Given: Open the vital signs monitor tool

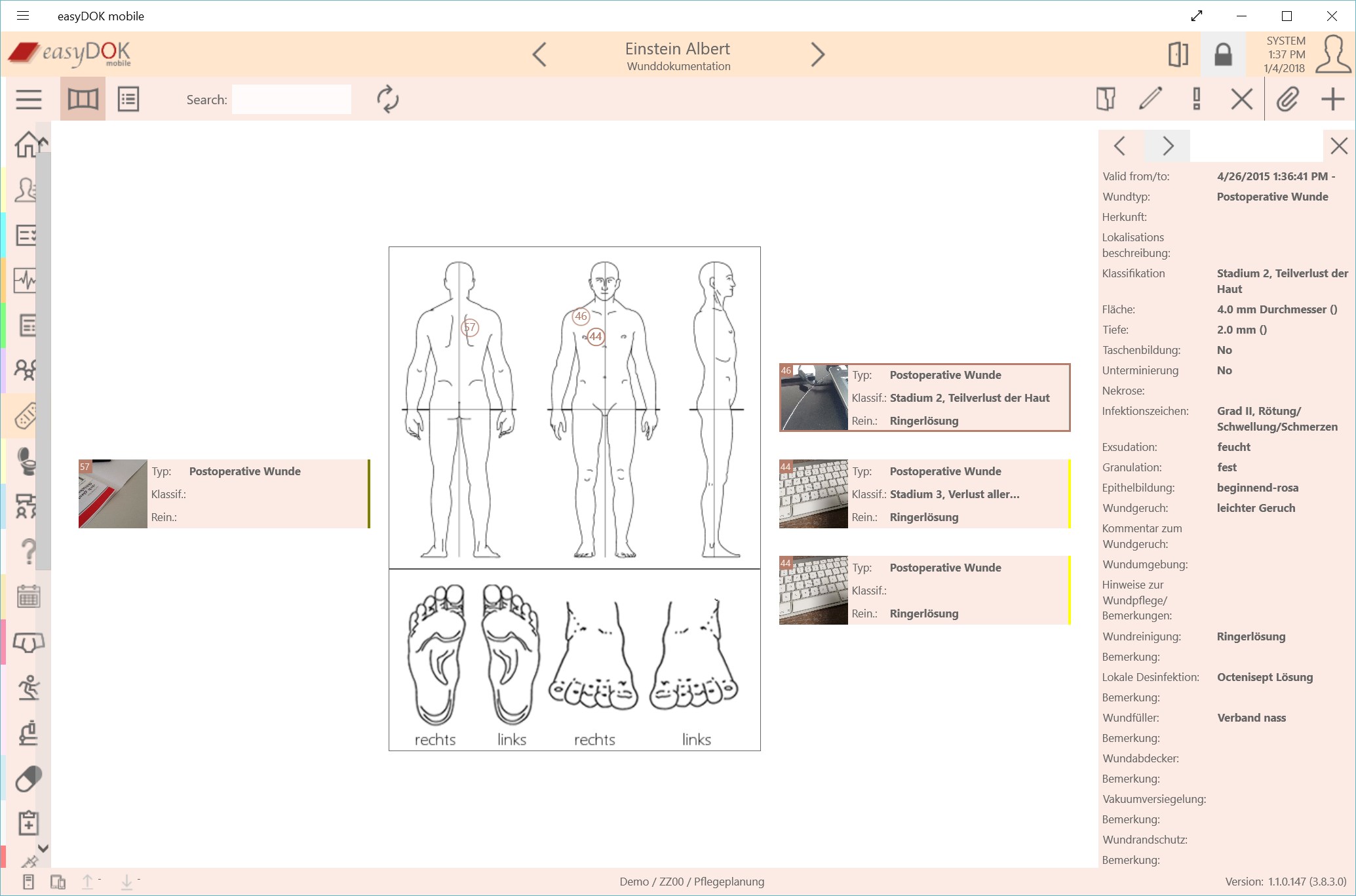Looking at the screenshot, I should click(x=24, y=281).
